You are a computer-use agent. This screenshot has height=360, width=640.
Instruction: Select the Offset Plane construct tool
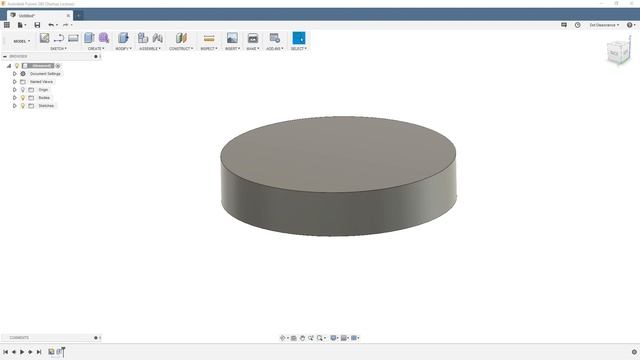coord(181,38)
